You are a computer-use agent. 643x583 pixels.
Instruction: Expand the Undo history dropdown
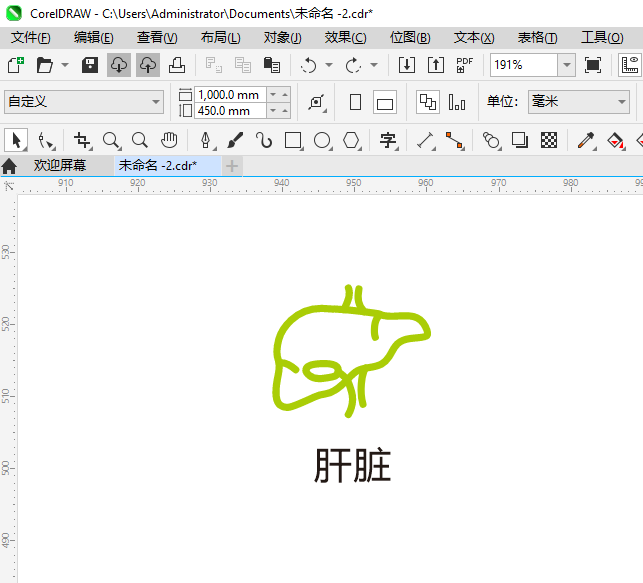[329, 65]
